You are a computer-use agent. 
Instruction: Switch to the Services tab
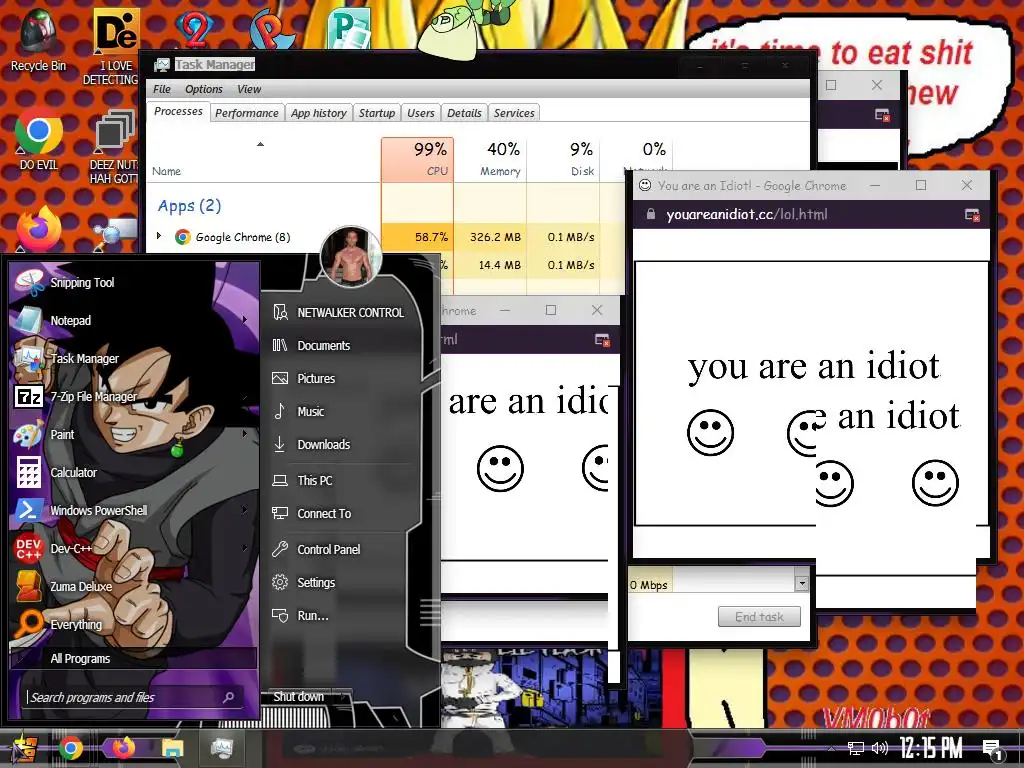[514, 113]
